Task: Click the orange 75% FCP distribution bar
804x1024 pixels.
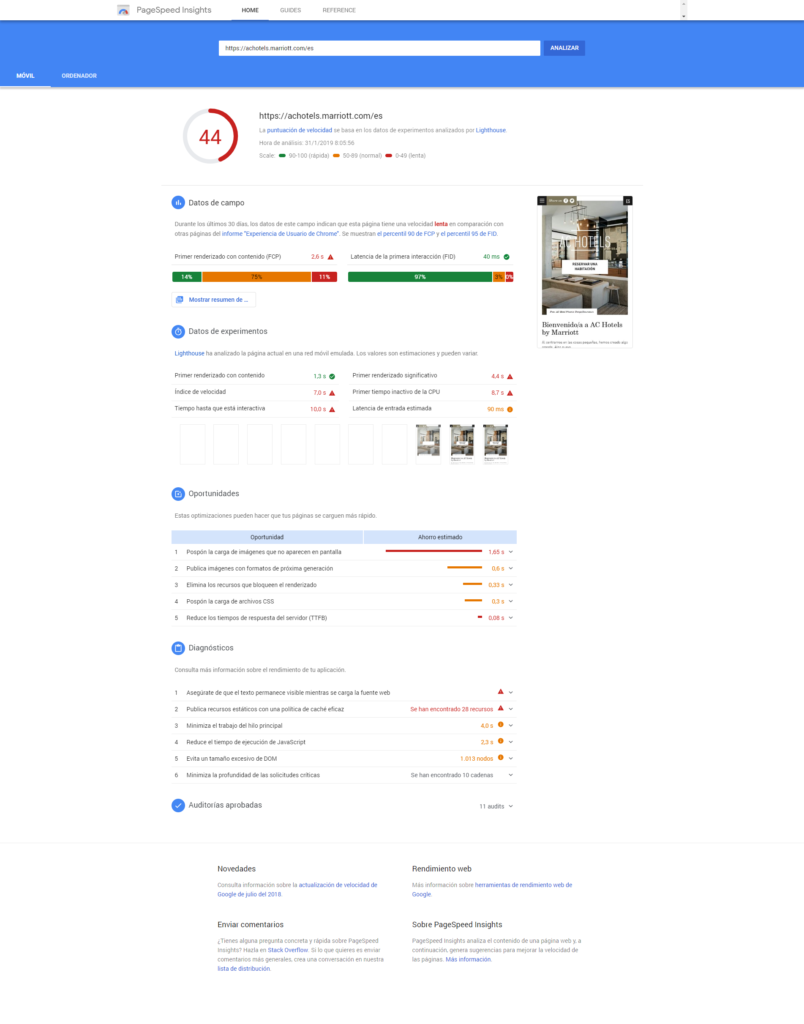Action: click(x=256, y=277)
